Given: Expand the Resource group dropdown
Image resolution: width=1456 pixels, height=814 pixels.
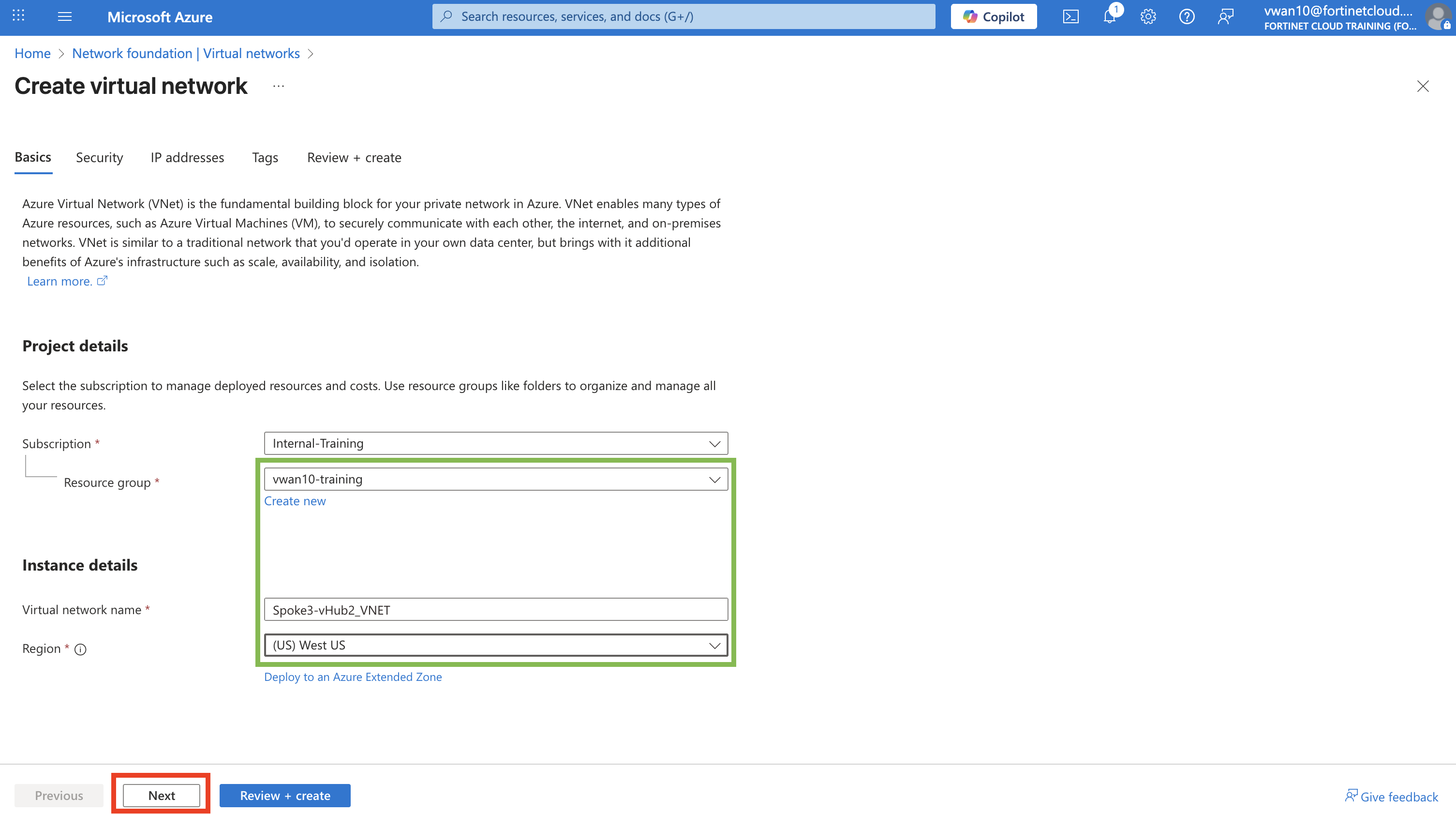Looking at the screenshot, I should coord(496,479).
